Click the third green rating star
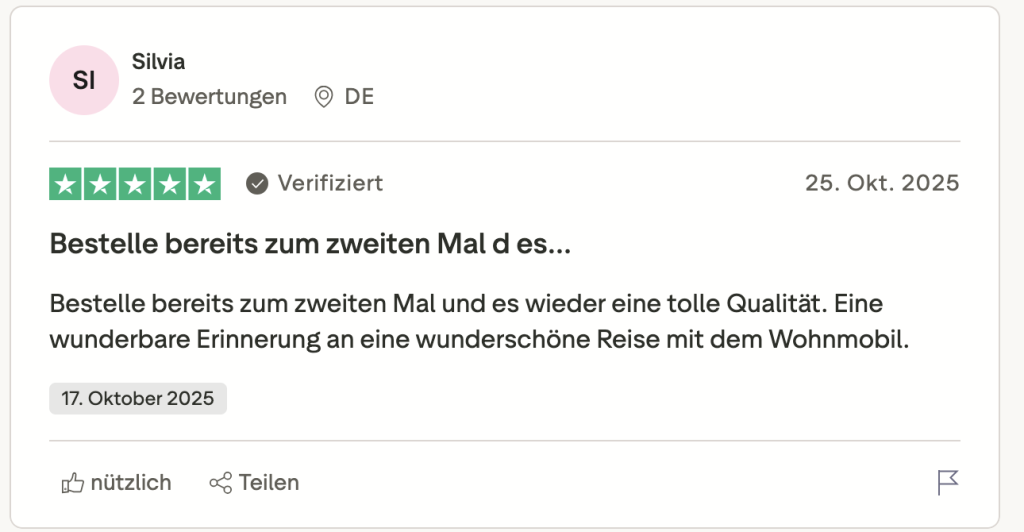The width and height of the screenshot is (1024, 532). (135, 184)
